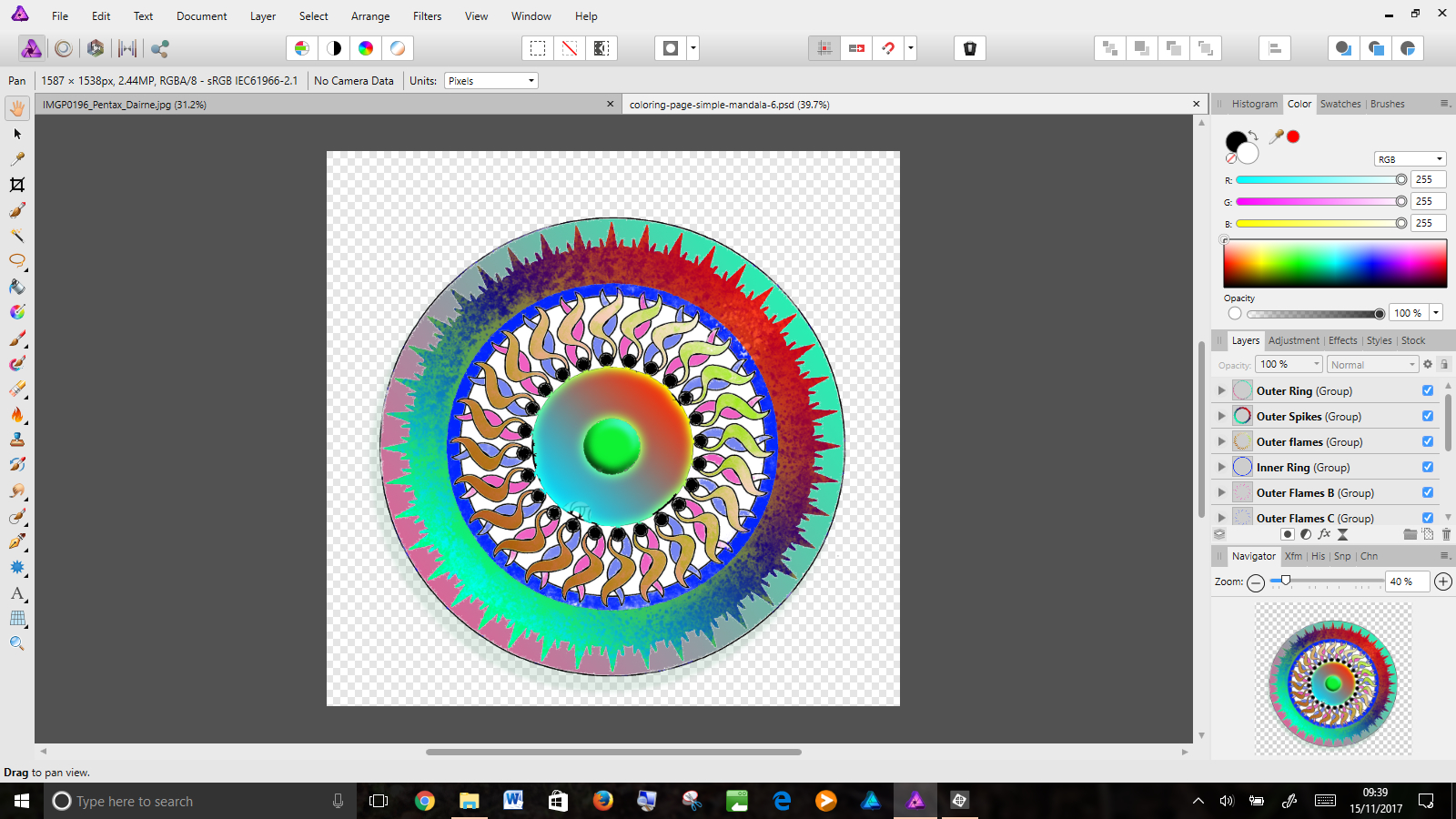1456x819 pixels.
Task: Select the Artistic Text tool
Action: pyautogui.click(x=17, y=593)
